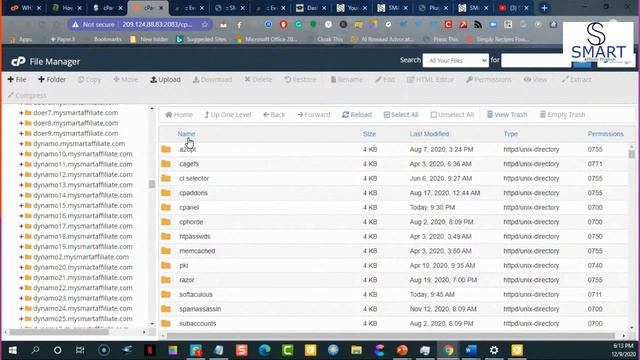Create a new file with File button

click(17, 80)
